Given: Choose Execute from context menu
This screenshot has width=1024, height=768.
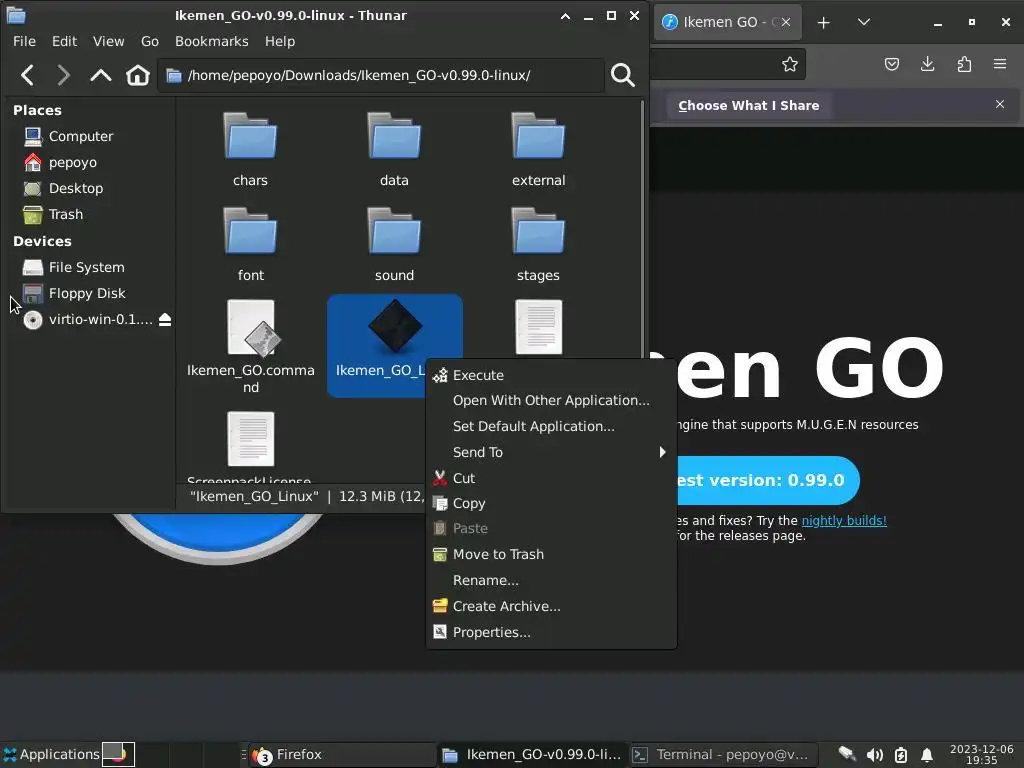Looking at the screenshot, I should pos(551,375).
